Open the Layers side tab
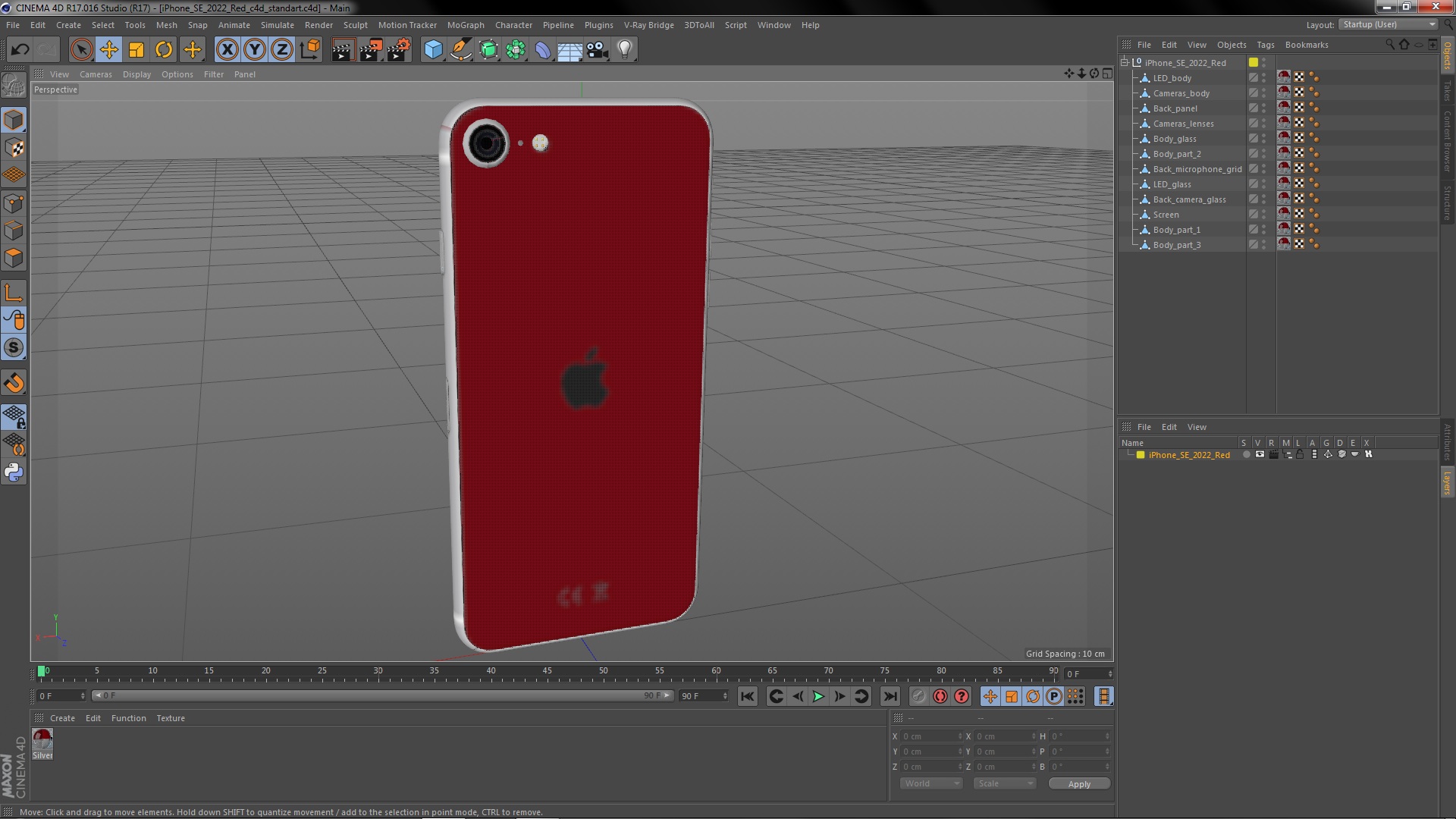This screenshot has width=1456, height=819. pos(1447,482)
